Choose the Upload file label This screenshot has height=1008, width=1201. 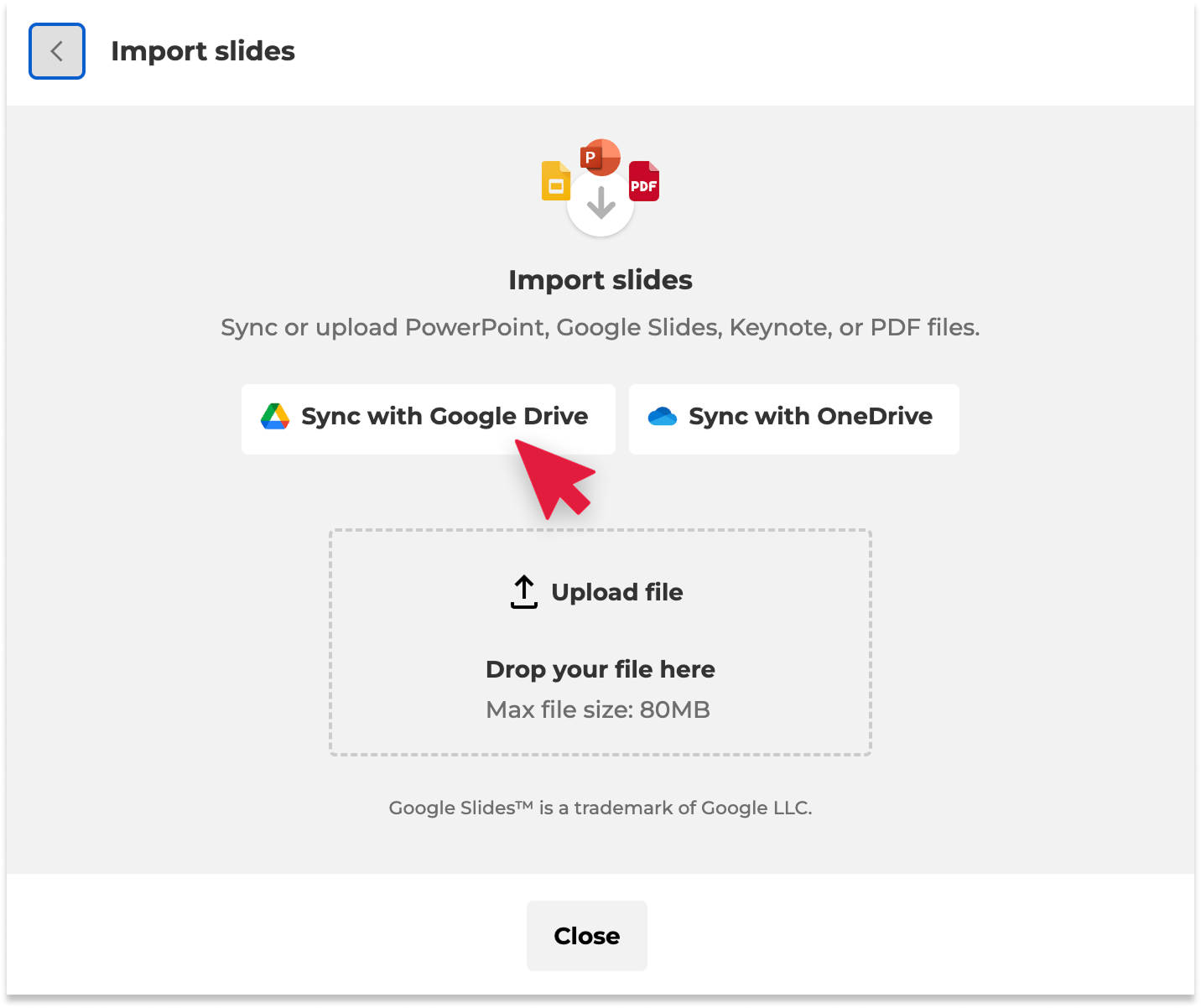click(x=617, y=592)
